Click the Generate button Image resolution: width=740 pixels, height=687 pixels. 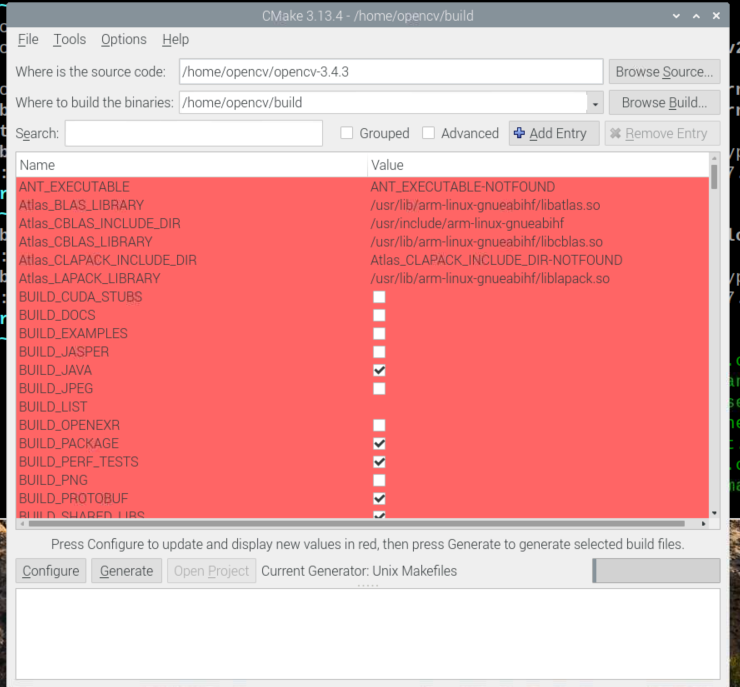tap(126, 571)
